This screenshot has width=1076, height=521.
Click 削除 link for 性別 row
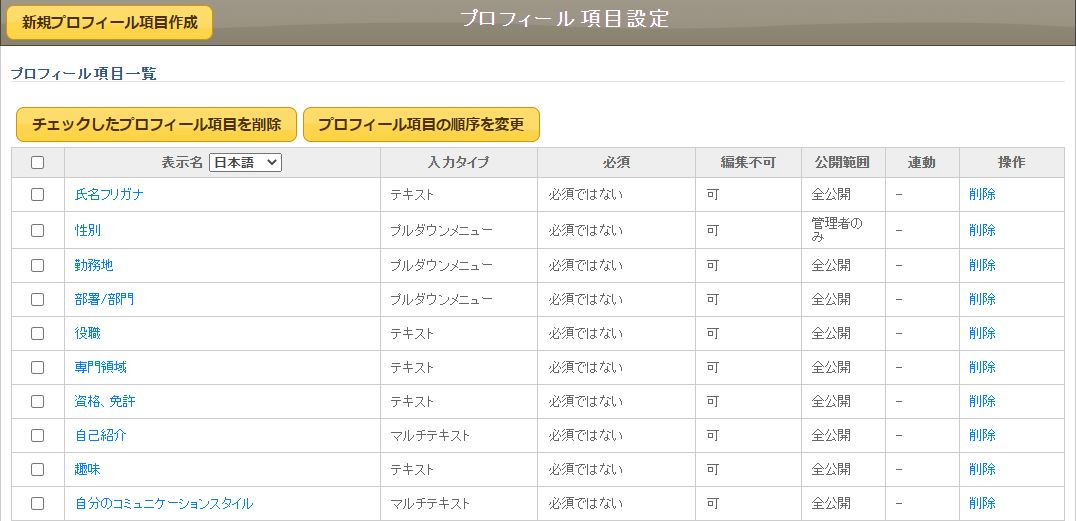coord(982,231)
